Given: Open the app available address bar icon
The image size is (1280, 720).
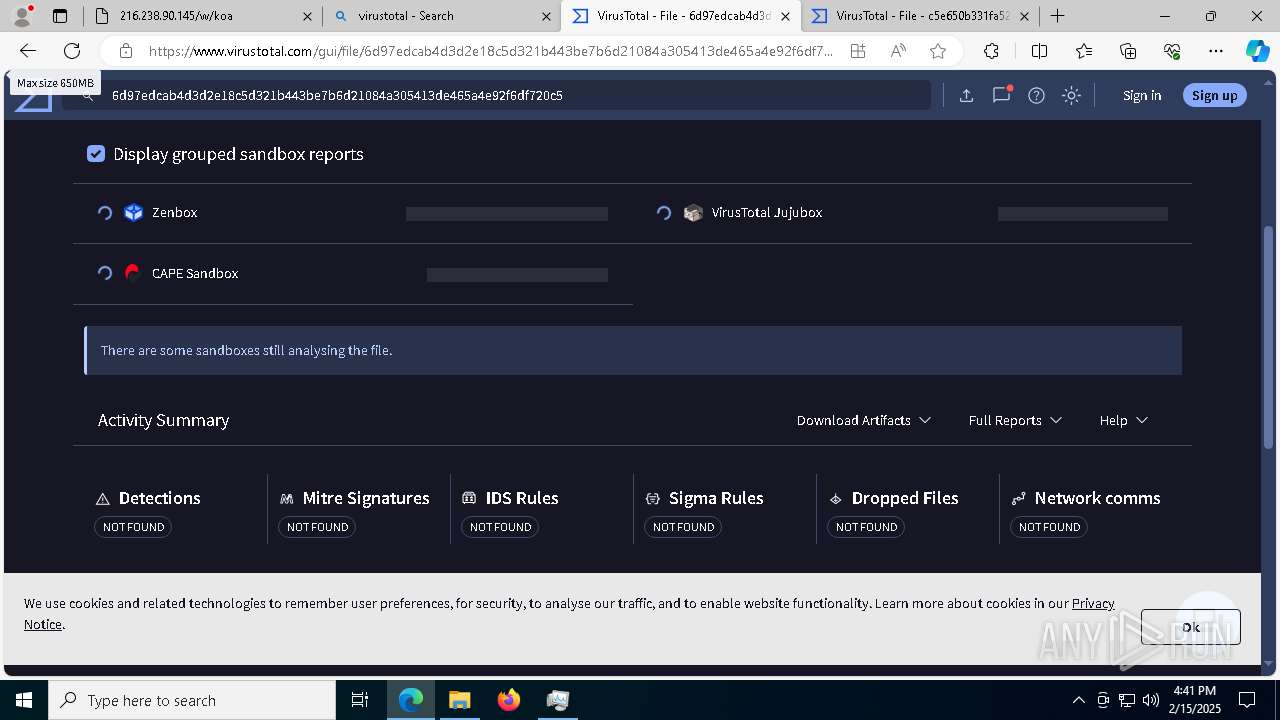Looking at the screenshot, I should click(858, 51).
